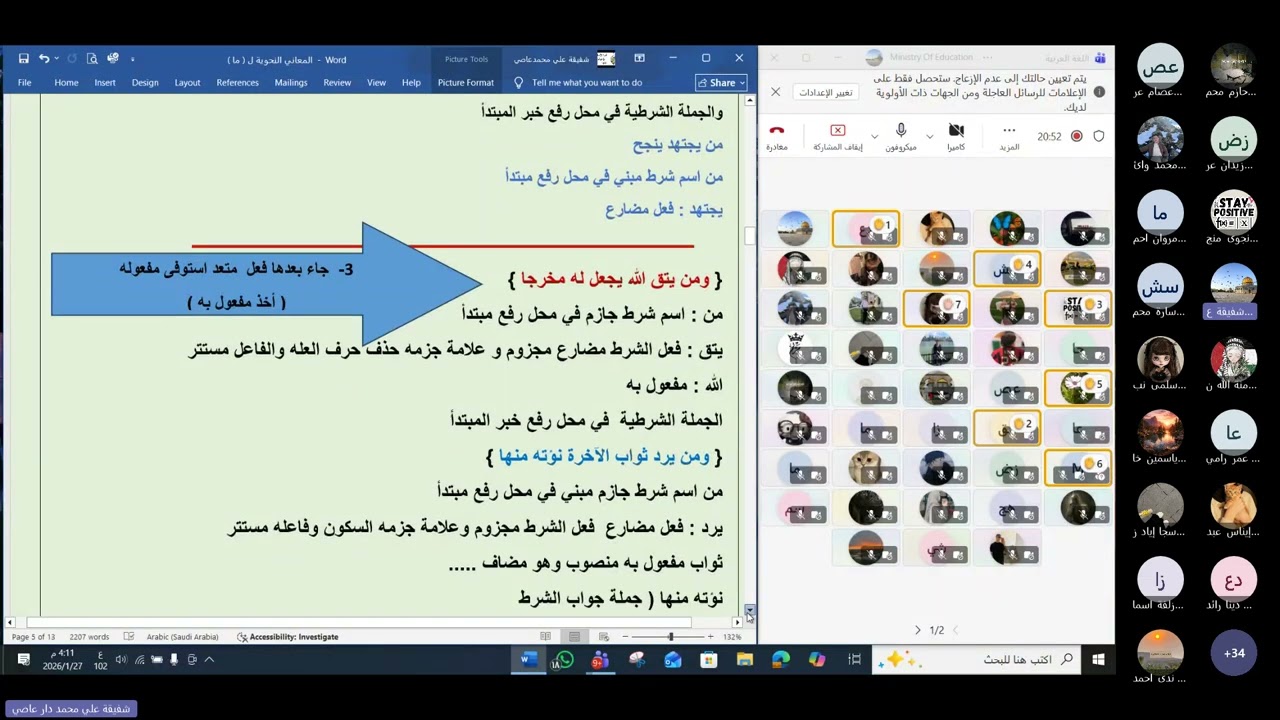Image resolution: width=1280 pixels, height=720 pixels.
Task: Toggle the microphone in Teams
Action: click(x=901, y=137)
